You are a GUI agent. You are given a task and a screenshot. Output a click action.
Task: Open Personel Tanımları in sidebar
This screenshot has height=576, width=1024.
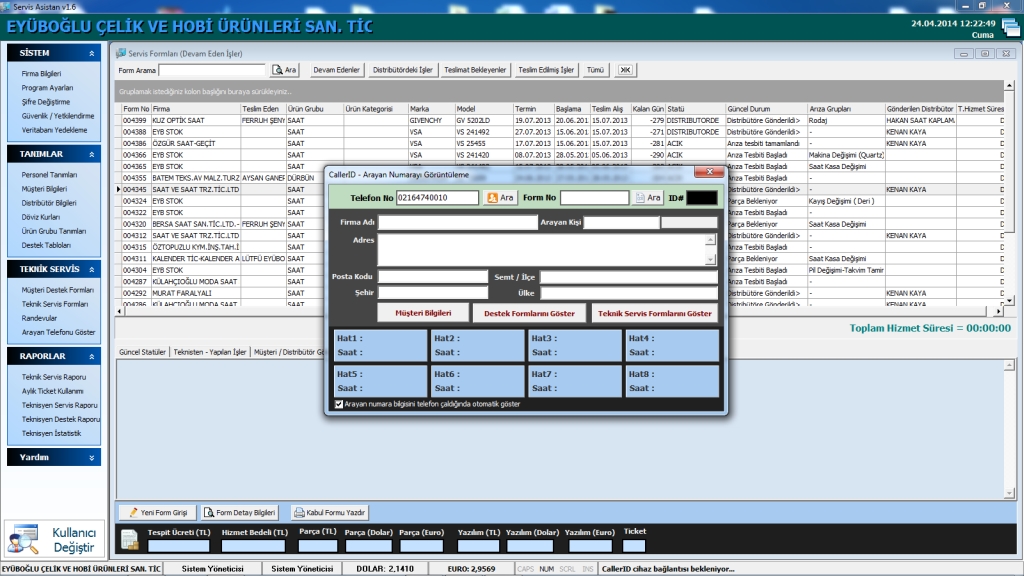49,175
